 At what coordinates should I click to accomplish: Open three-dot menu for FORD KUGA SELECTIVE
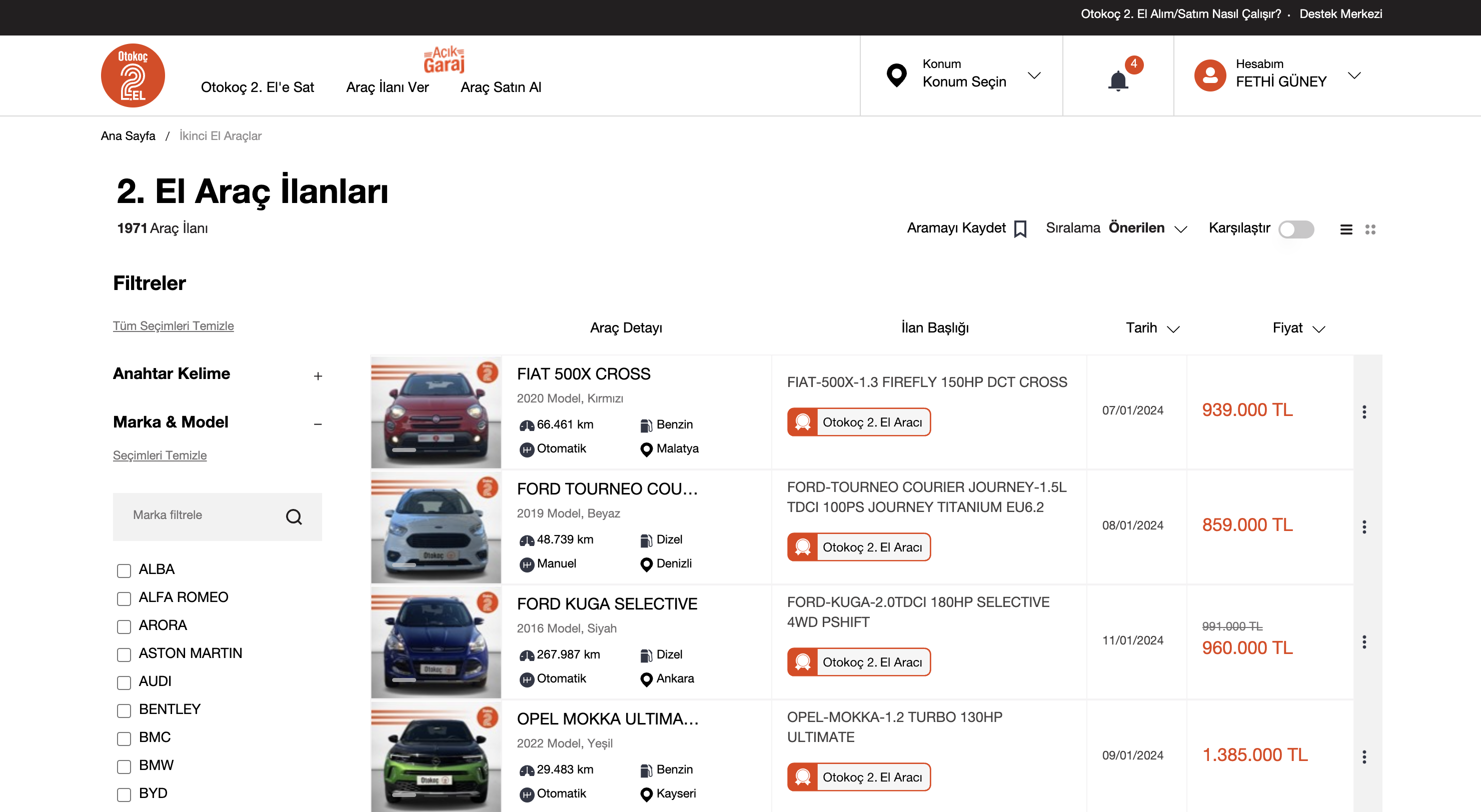[x=1364, y=641]
